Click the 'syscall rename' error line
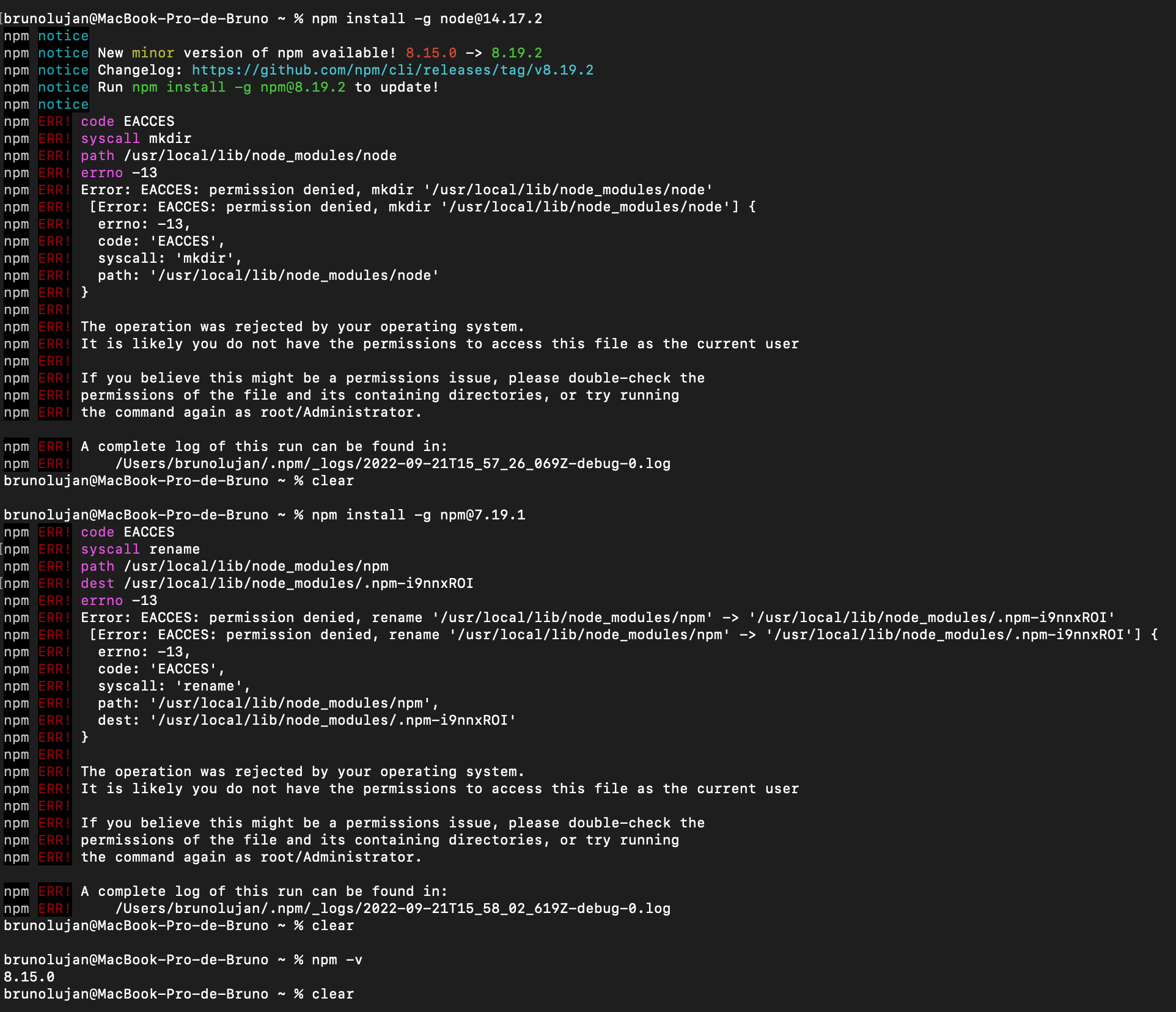The image size is (1176, 1012). click(140, 549)
